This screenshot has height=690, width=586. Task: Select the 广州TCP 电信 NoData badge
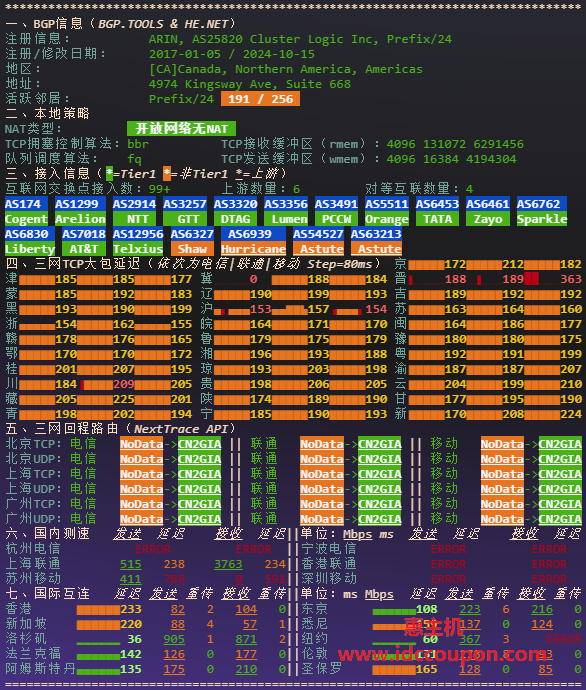coord(141,504)
